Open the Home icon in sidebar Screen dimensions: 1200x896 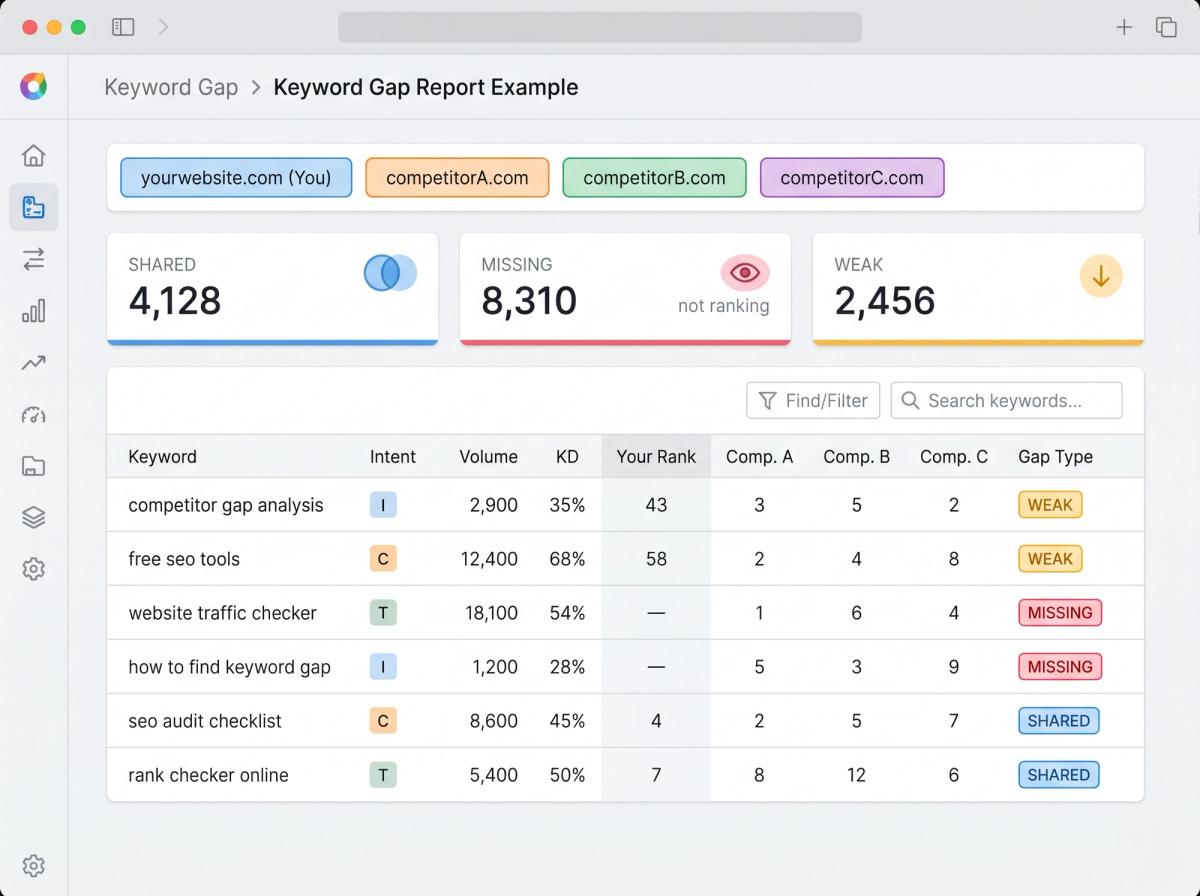(x=34, y=155)
